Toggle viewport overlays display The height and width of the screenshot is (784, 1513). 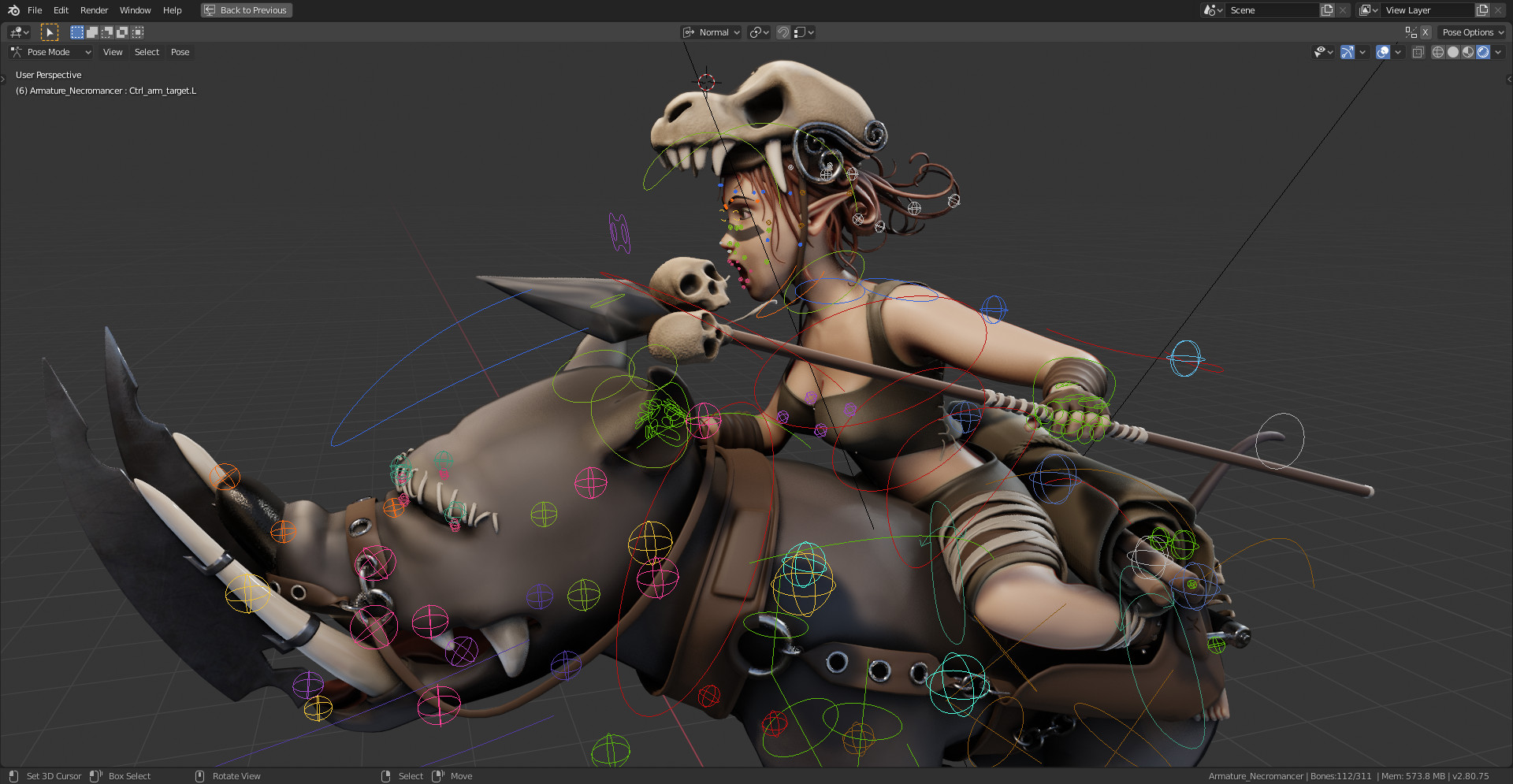[1382, 52]
